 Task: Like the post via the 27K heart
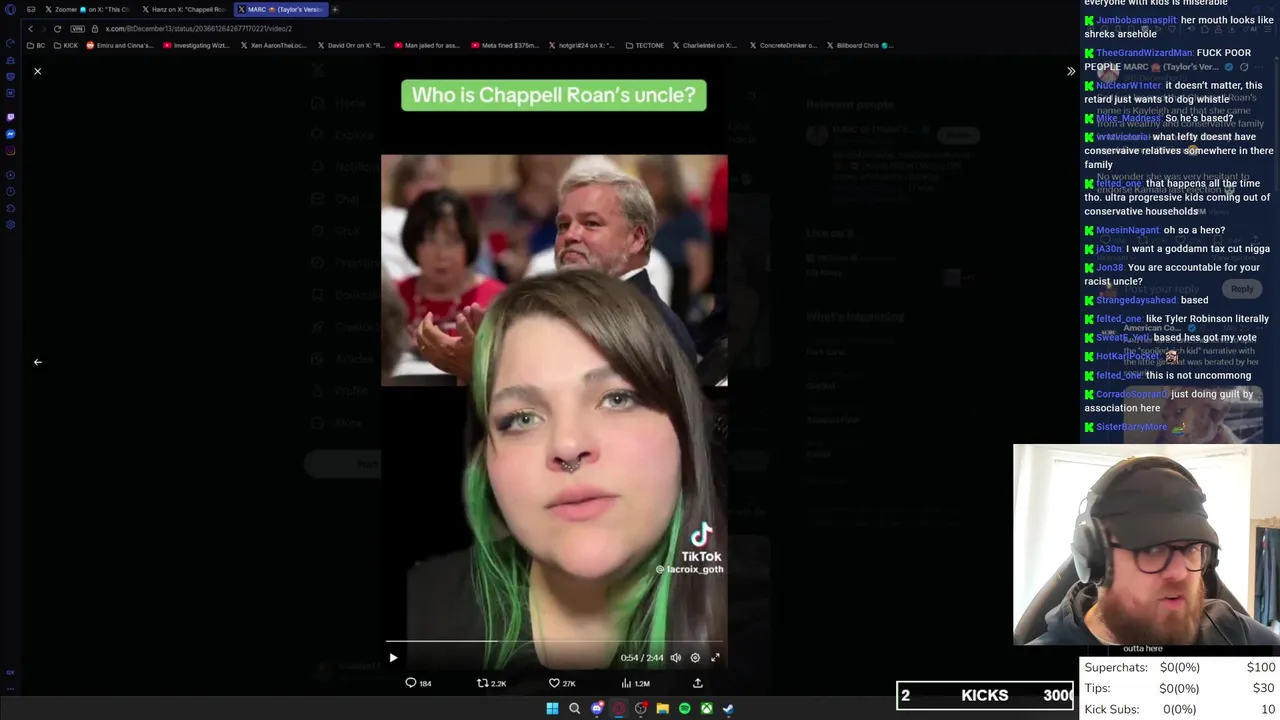[562, 683]
